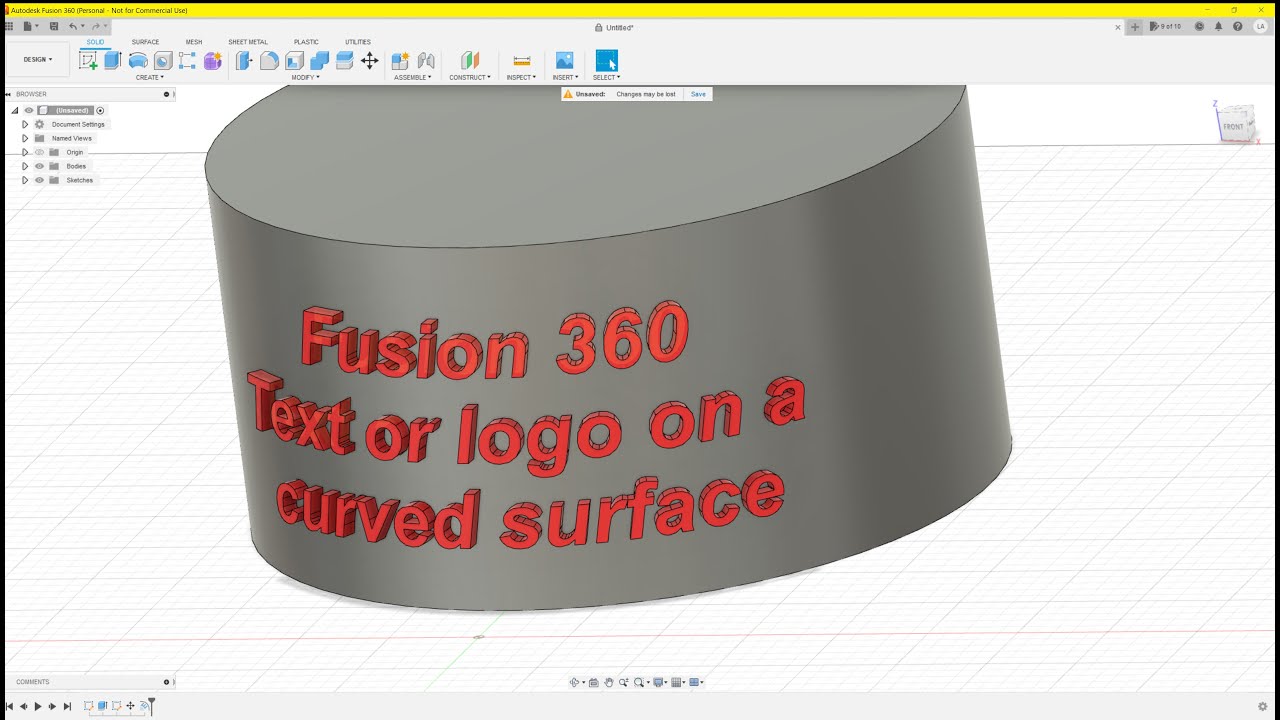Viewport: 1280px width, 720px height.
Task: Click the Save disk icon
Action: click(53, 26)
